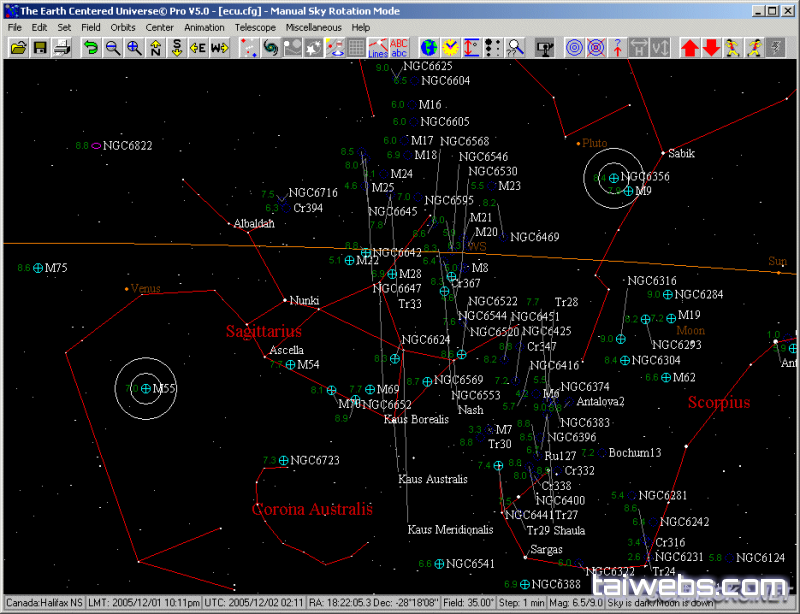
Task: Click the find object magnifier icon
Action: click(x=515, y=47)
